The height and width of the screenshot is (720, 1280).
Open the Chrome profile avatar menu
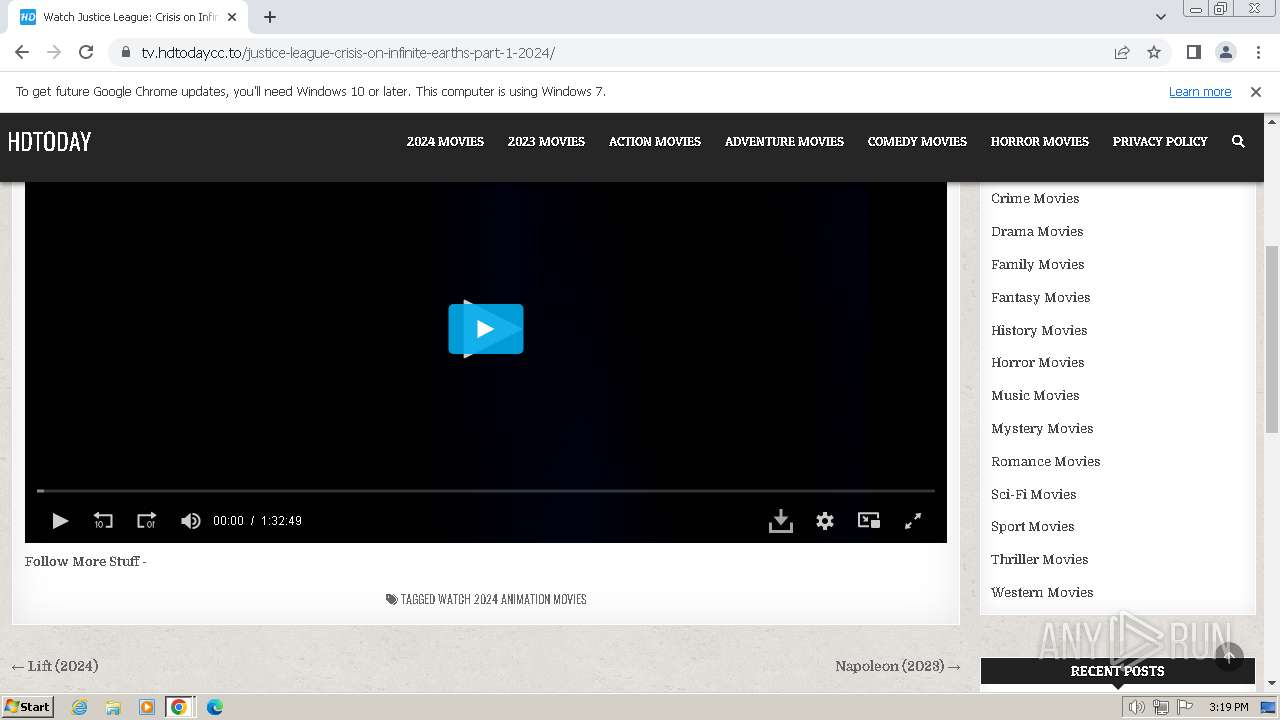point(1226,52)
